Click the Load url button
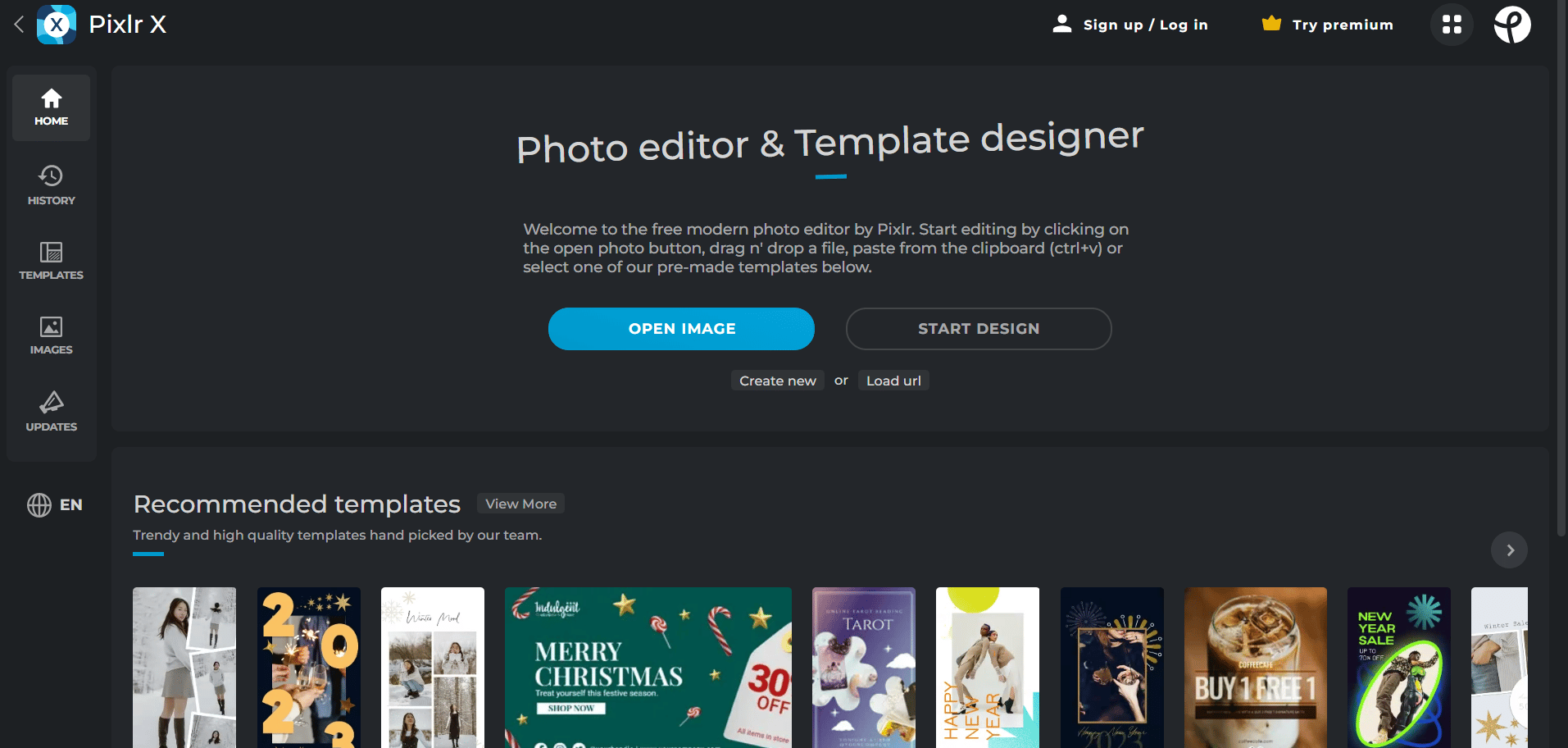The width and height of the screenshot is (1568, 748). (x=893, y=381)
